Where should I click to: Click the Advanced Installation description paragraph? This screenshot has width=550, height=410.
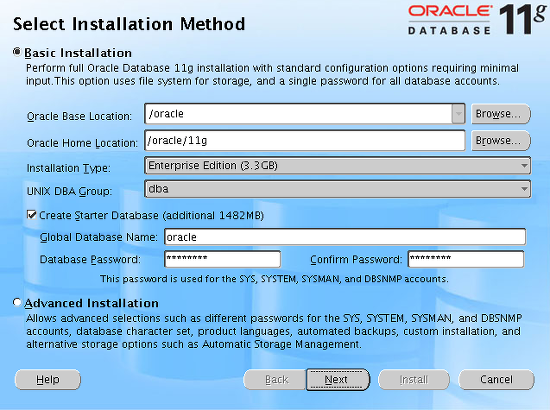pyautogui.click(x=274, y=331)
